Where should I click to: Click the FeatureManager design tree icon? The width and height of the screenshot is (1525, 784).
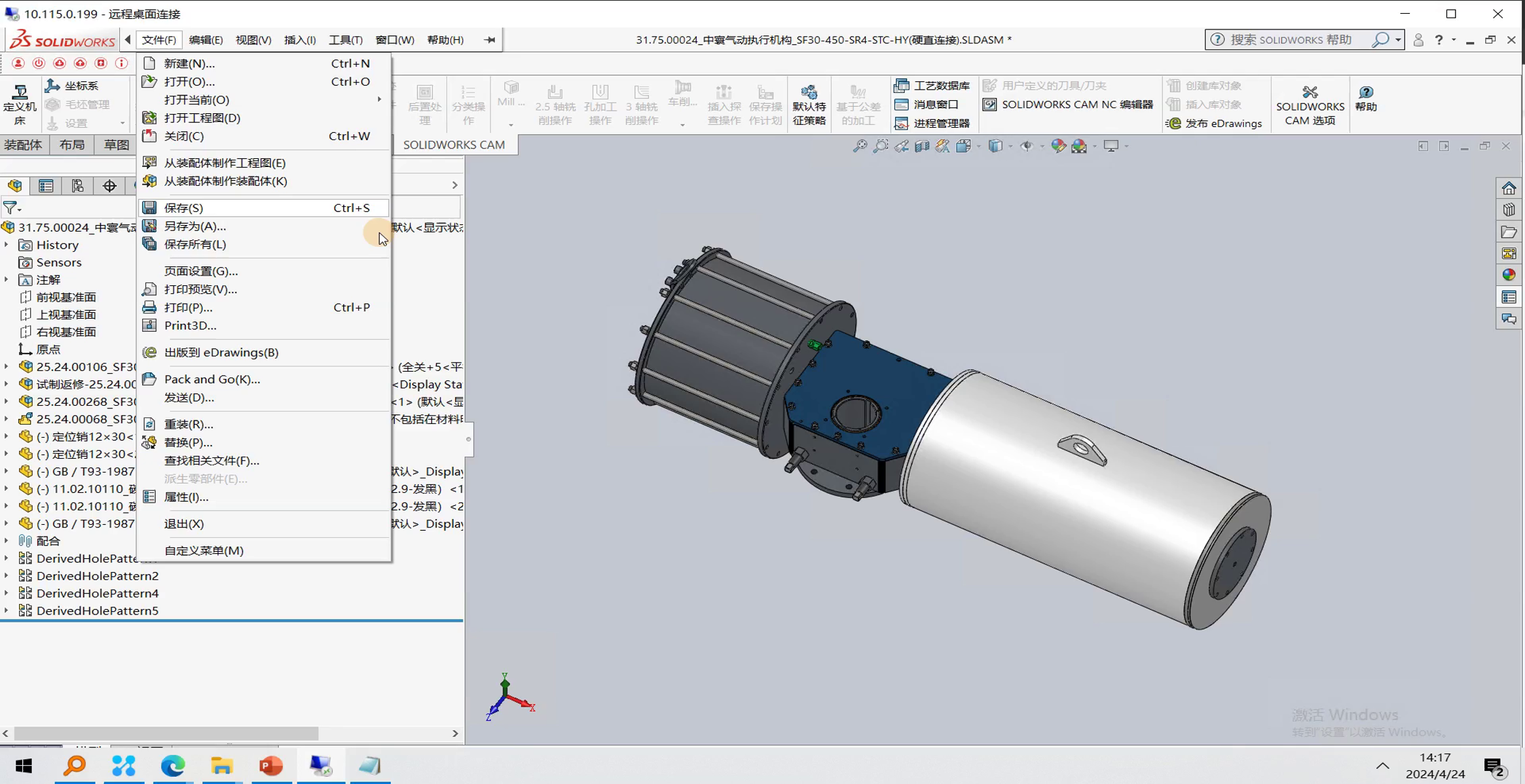[14, 186]
